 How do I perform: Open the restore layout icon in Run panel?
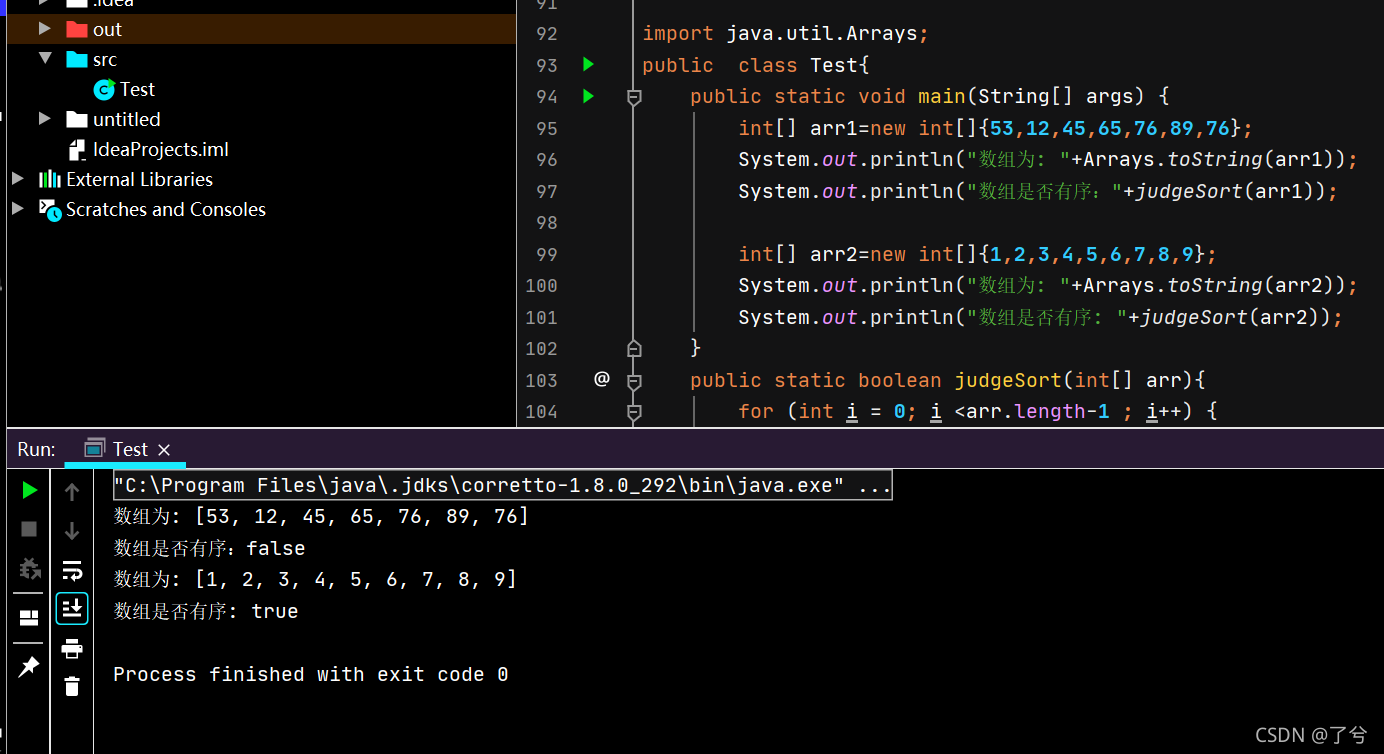point(29,618)
